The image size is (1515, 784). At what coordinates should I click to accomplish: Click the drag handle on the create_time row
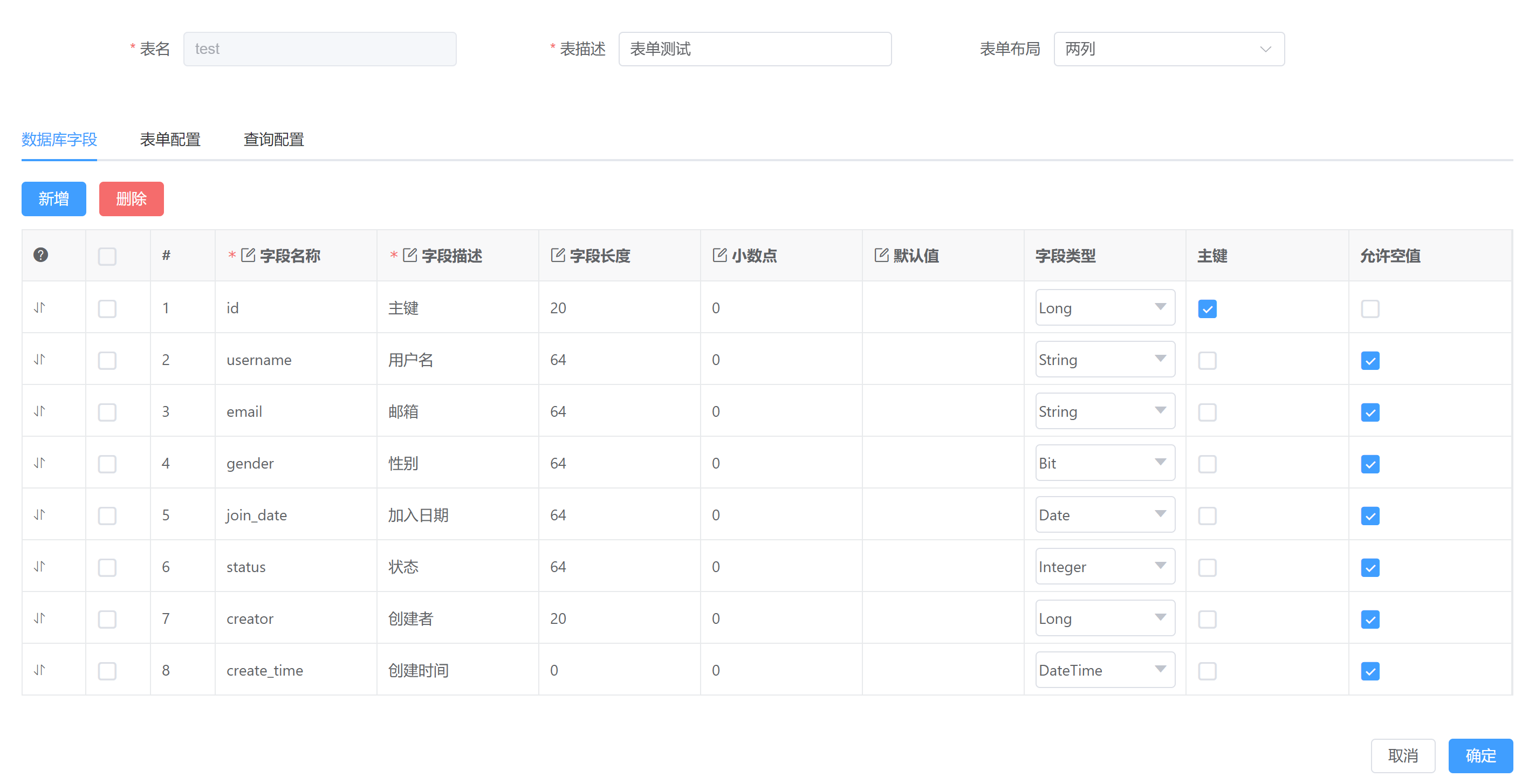pos(40,669)
